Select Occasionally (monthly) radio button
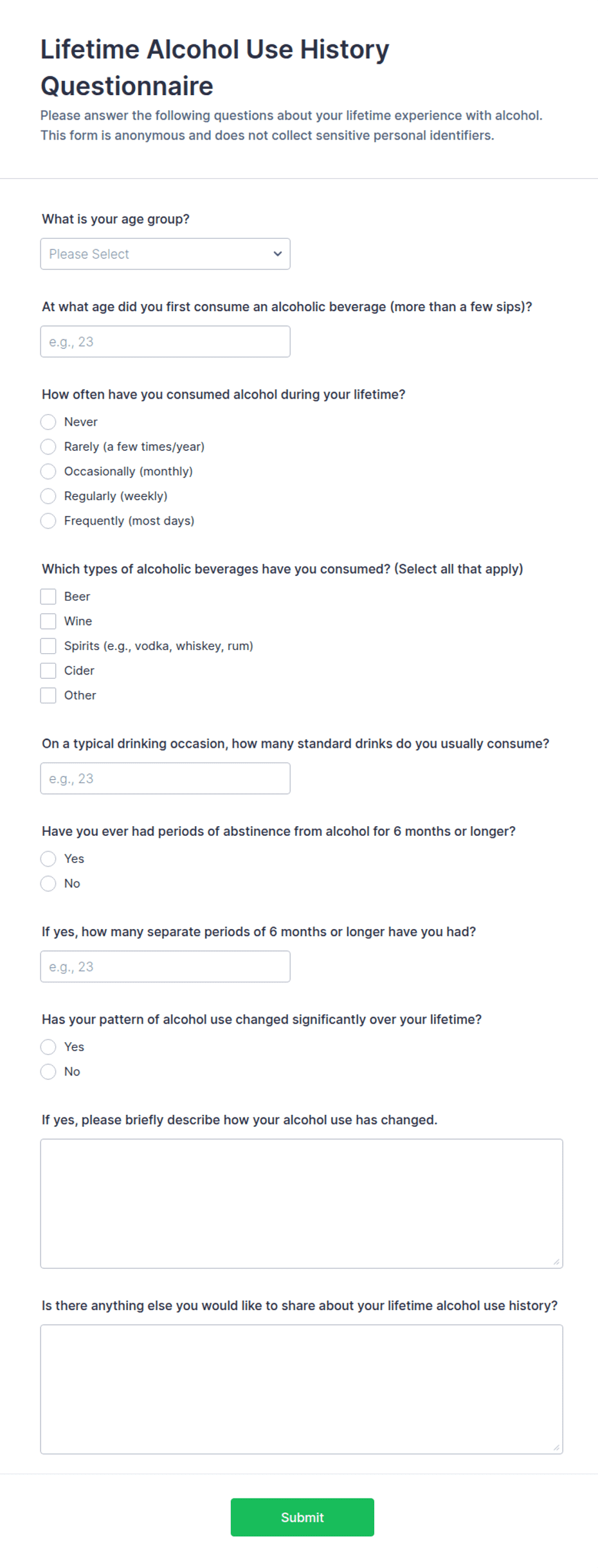 click(48, 471)
